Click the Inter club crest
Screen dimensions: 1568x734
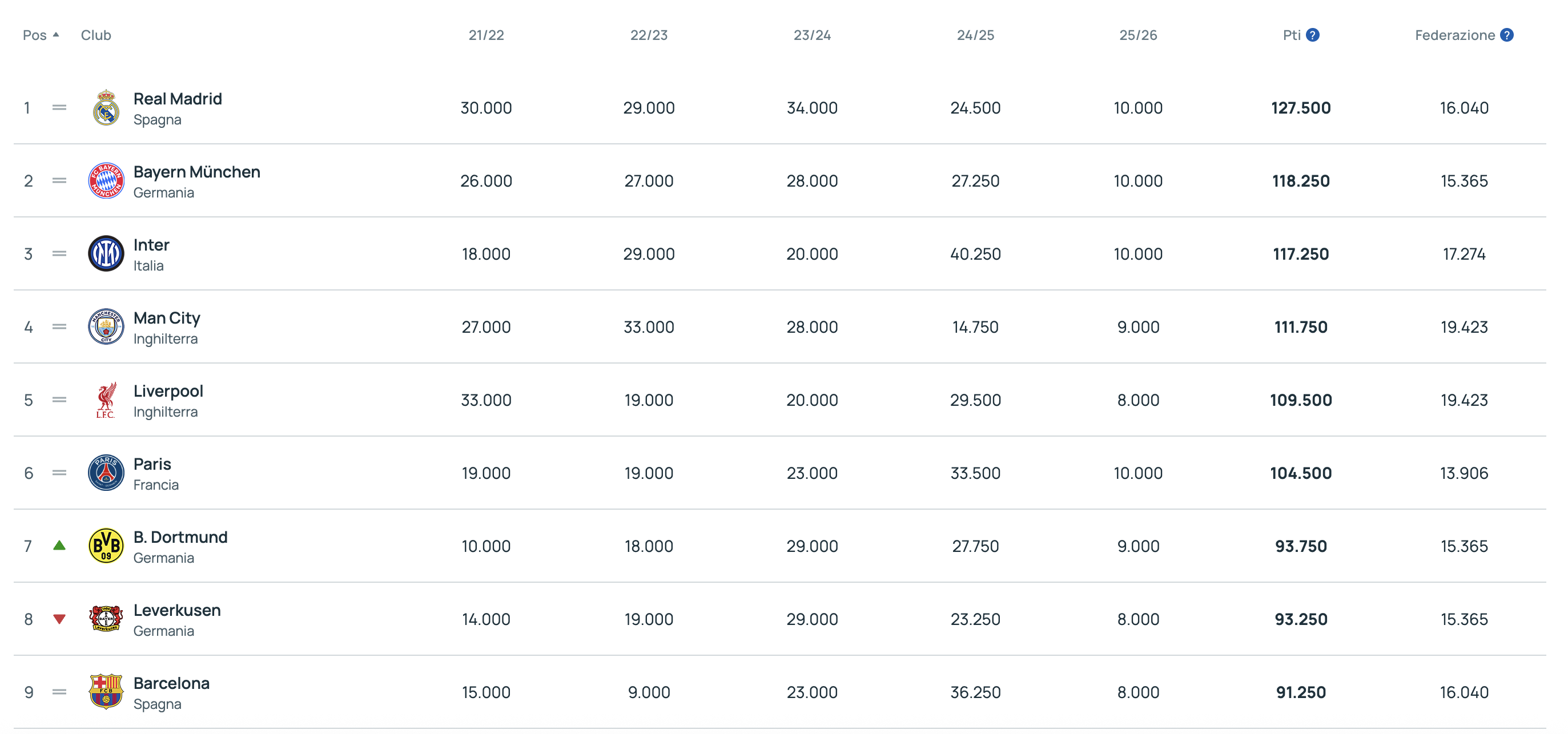pos(106,254)
